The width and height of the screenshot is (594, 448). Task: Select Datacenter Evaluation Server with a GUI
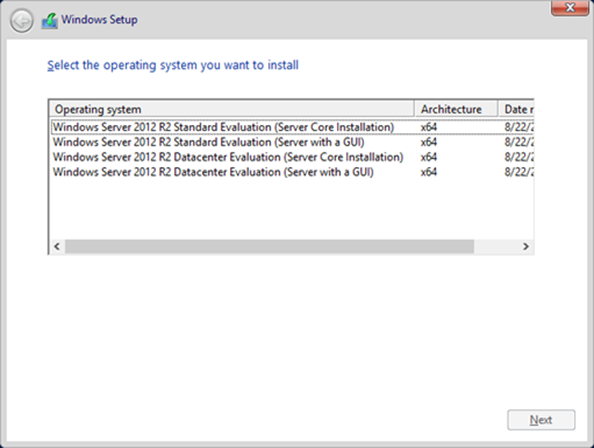click(292, 172)
